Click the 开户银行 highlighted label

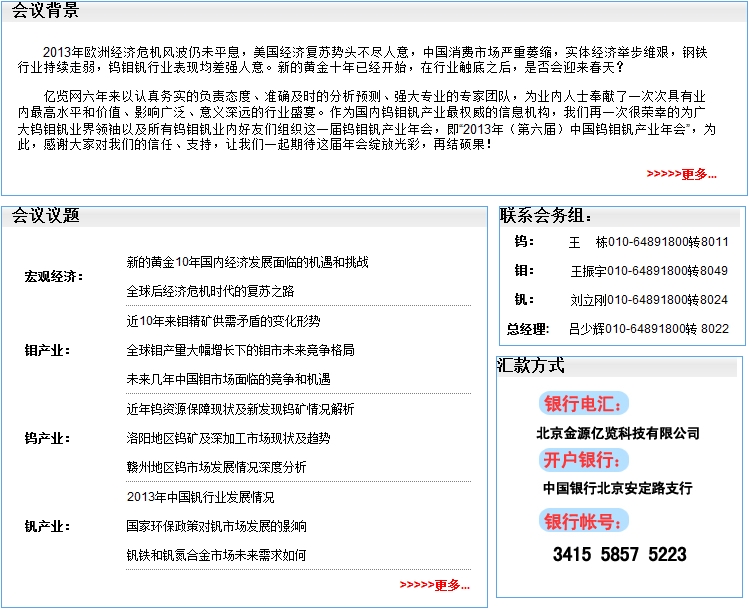click(x=584, y=460)
